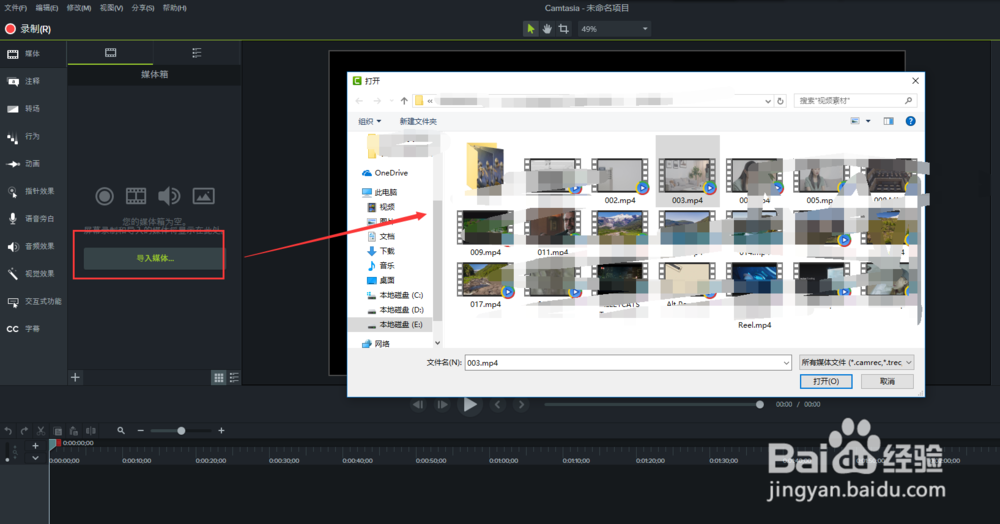Image resolution: width=1000 pixels, height=524 pixels.
Task: Switch to the library list tab
Action: pos(196,53)
